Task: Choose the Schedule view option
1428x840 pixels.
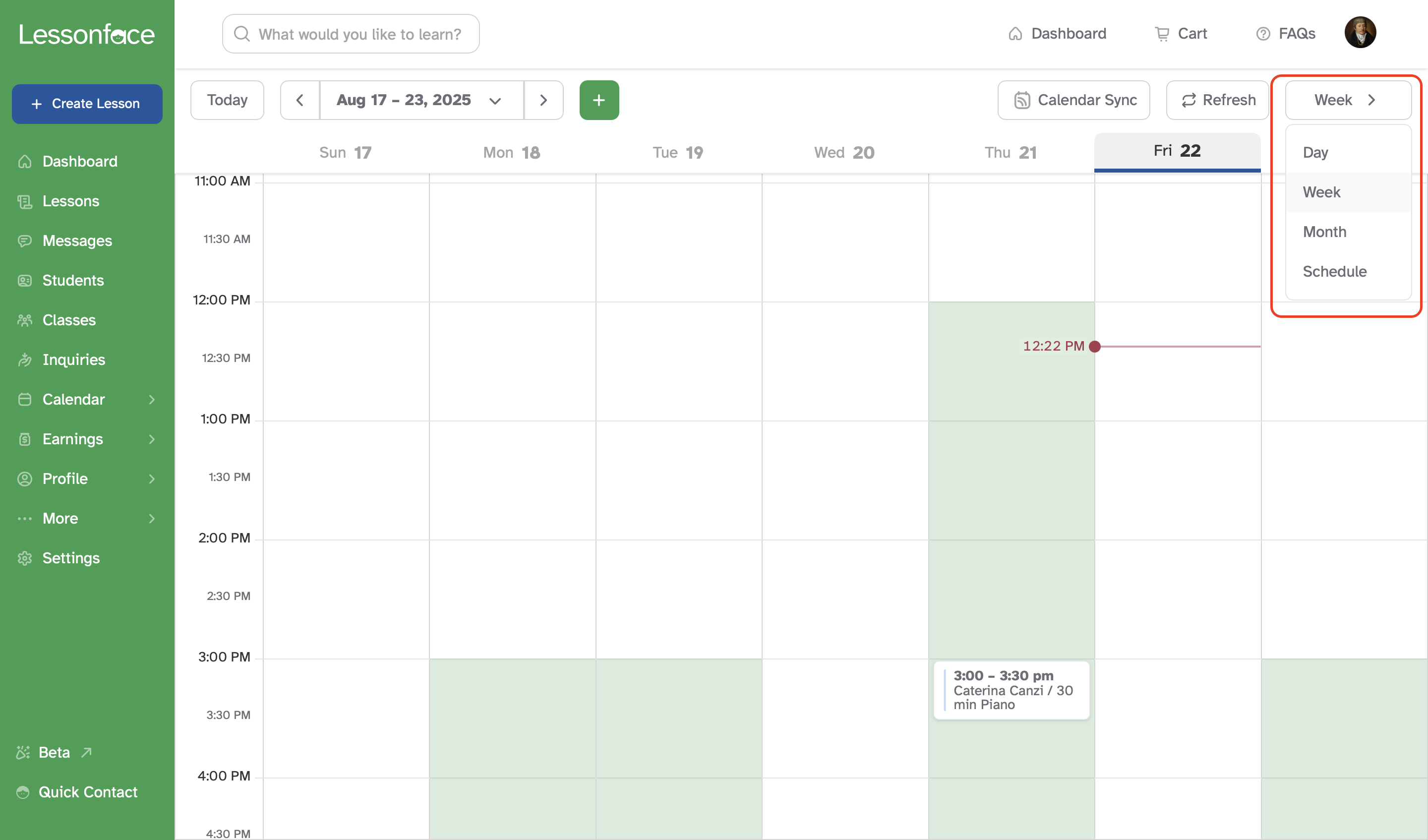Action: tap(1334, 271)
